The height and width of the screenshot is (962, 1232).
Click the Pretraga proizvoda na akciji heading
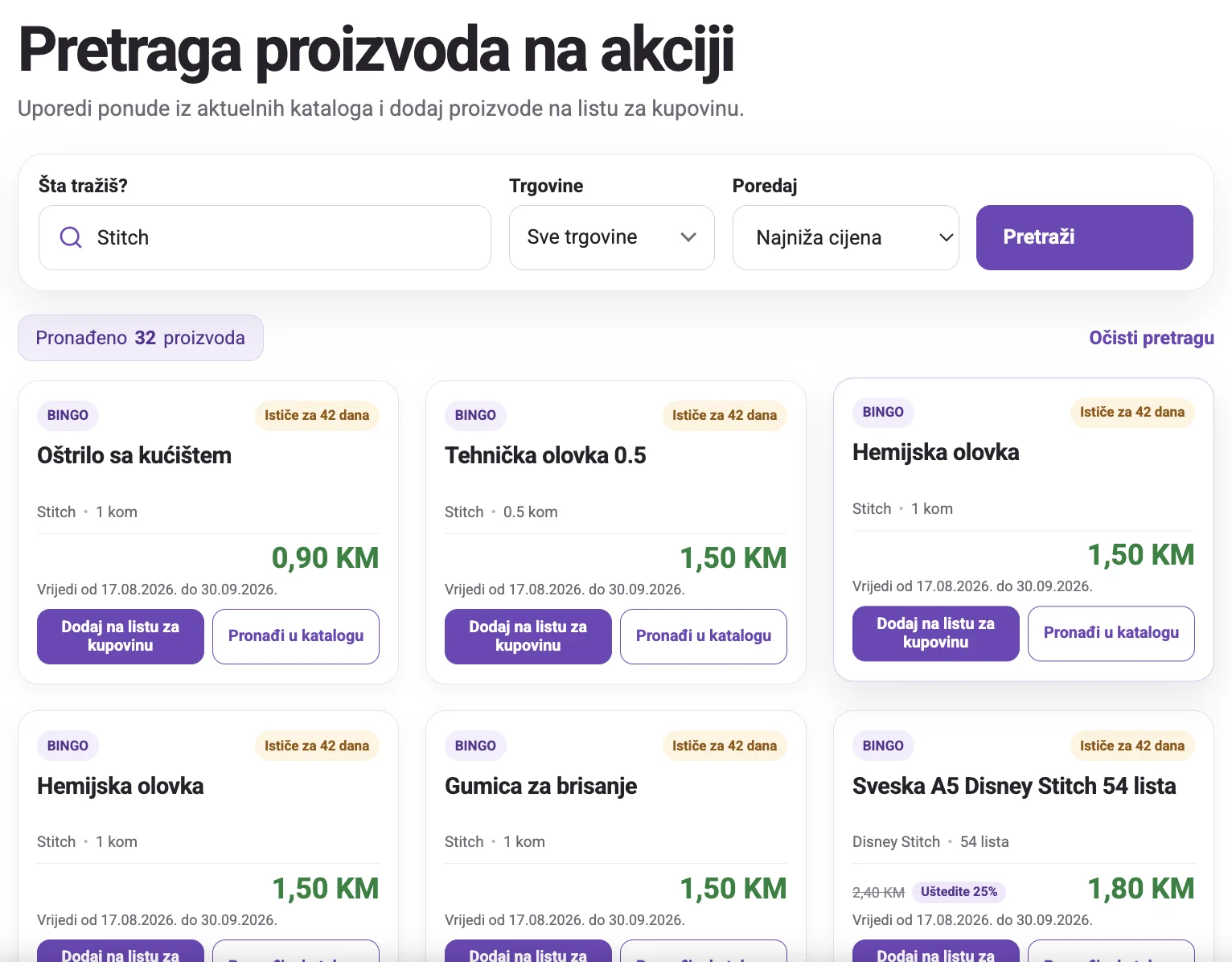[x=376, y=50]
